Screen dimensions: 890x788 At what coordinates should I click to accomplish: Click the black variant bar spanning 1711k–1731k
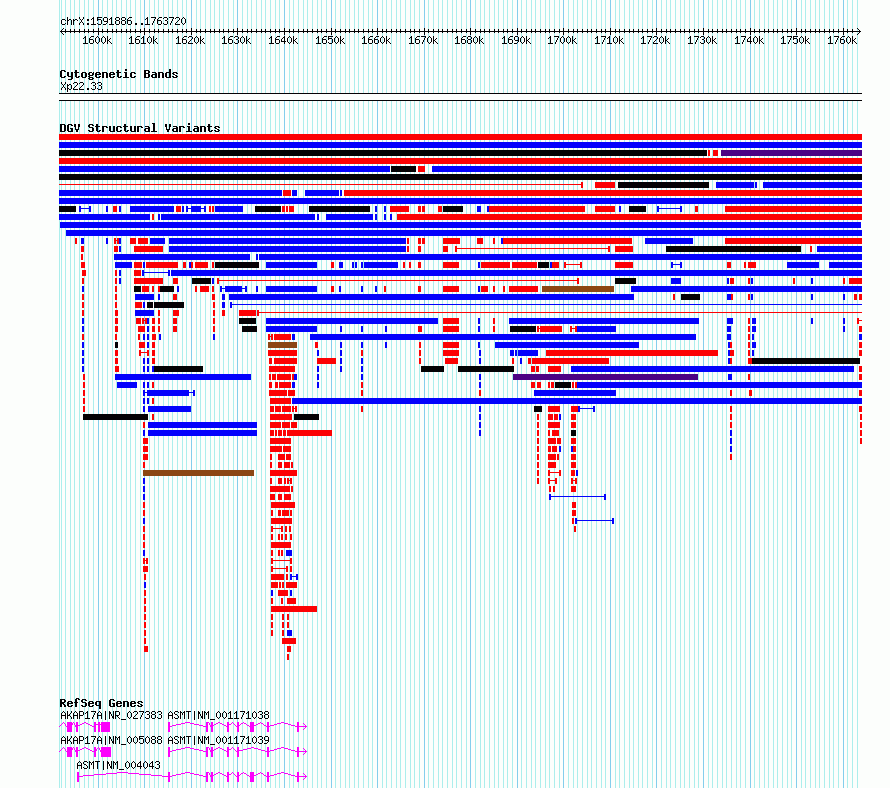tap(664, 185)
